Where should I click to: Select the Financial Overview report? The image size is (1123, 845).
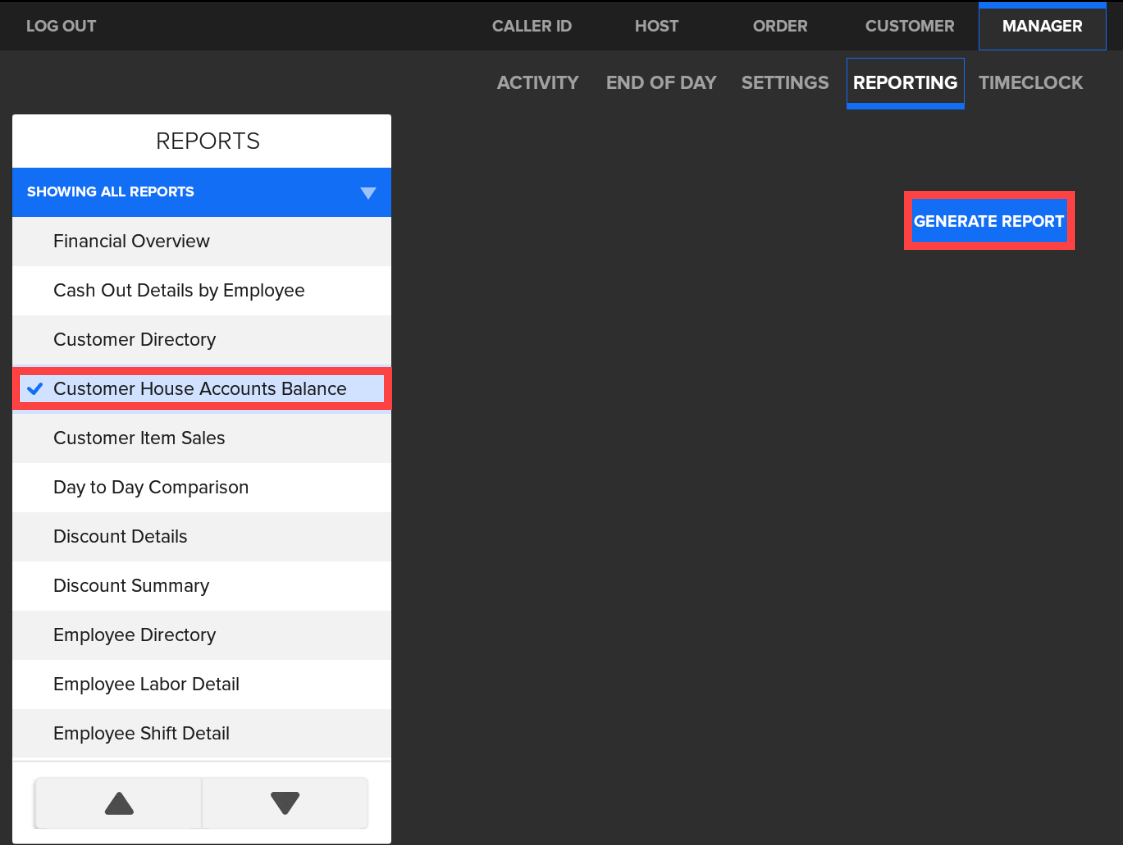(131, 241)
